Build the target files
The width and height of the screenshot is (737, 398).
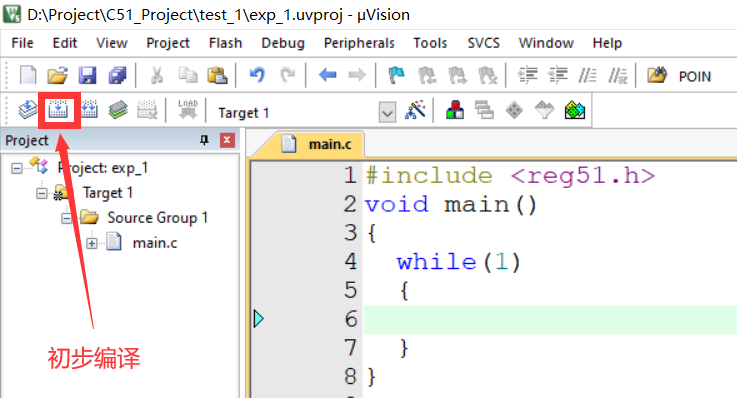(58, 110)
